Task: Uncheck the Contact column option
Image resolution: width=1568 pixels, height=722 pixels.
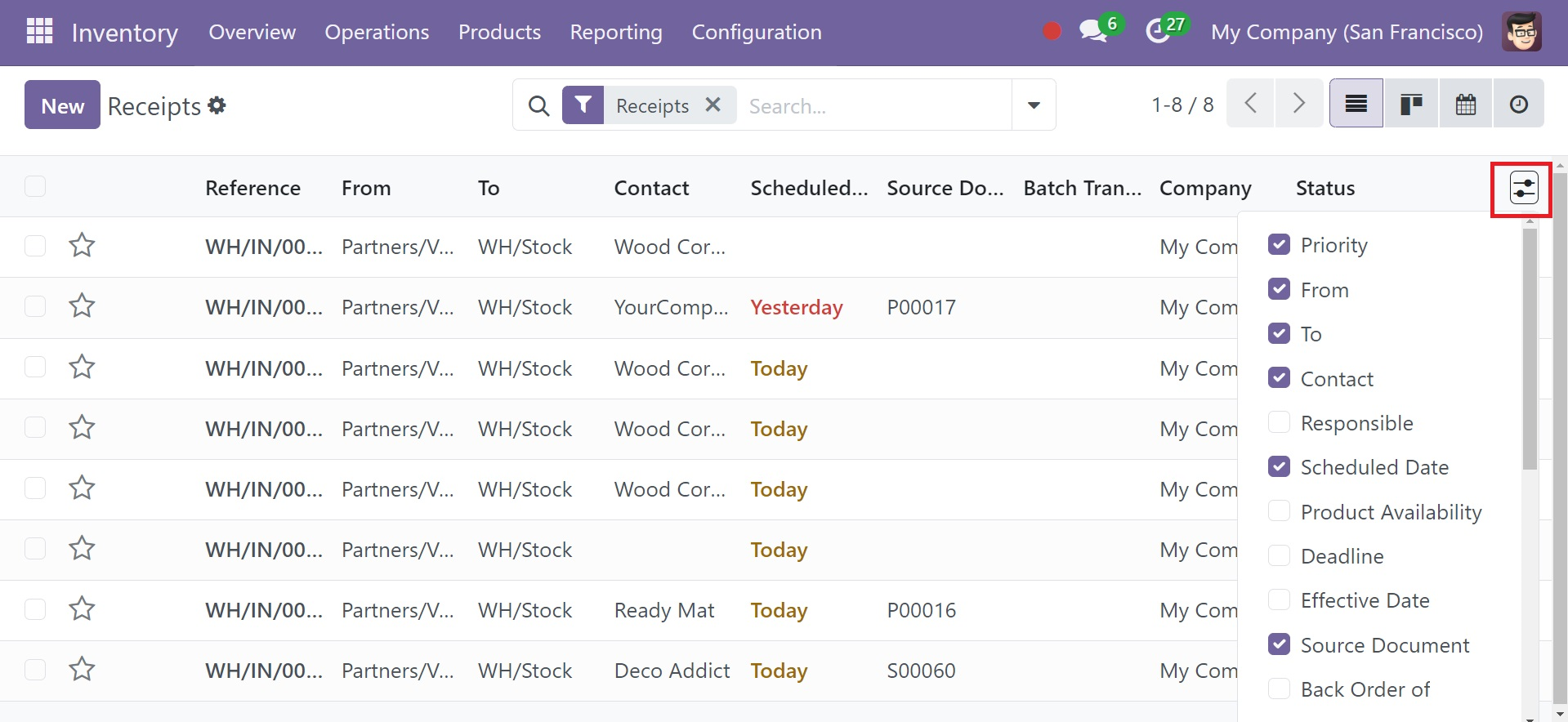Action: tap(1279, 378)
